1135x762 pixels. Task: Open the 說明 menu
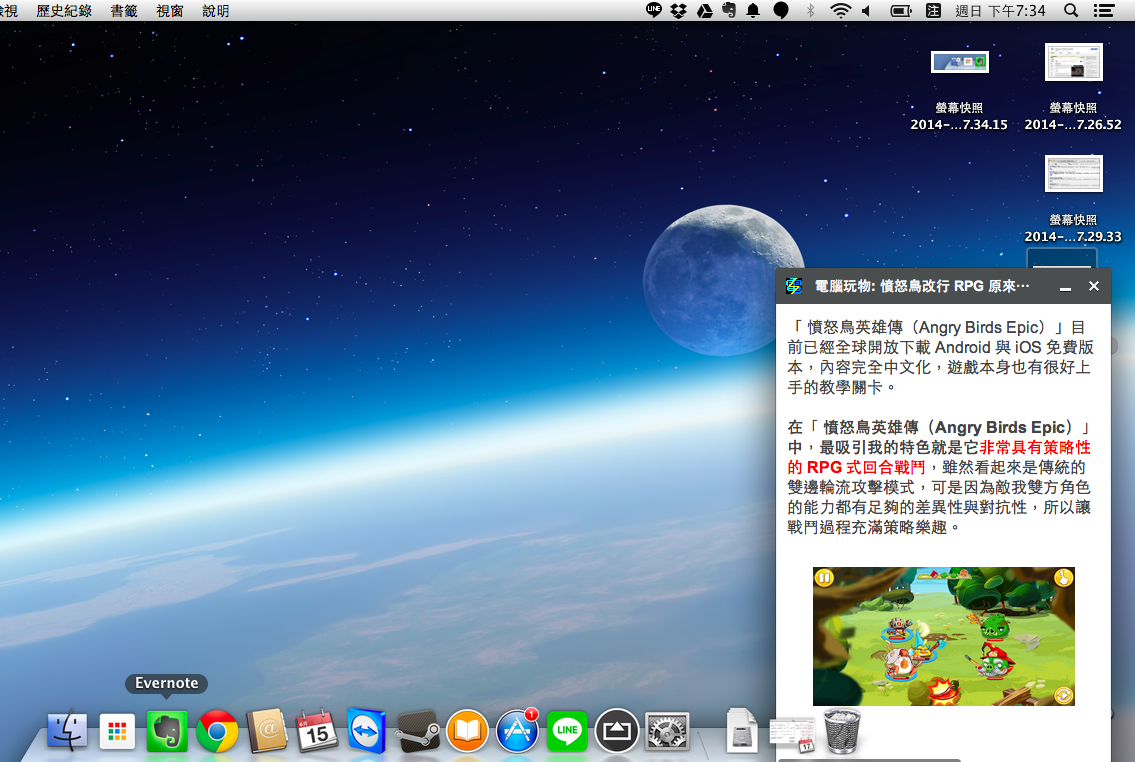coord(216,10)
